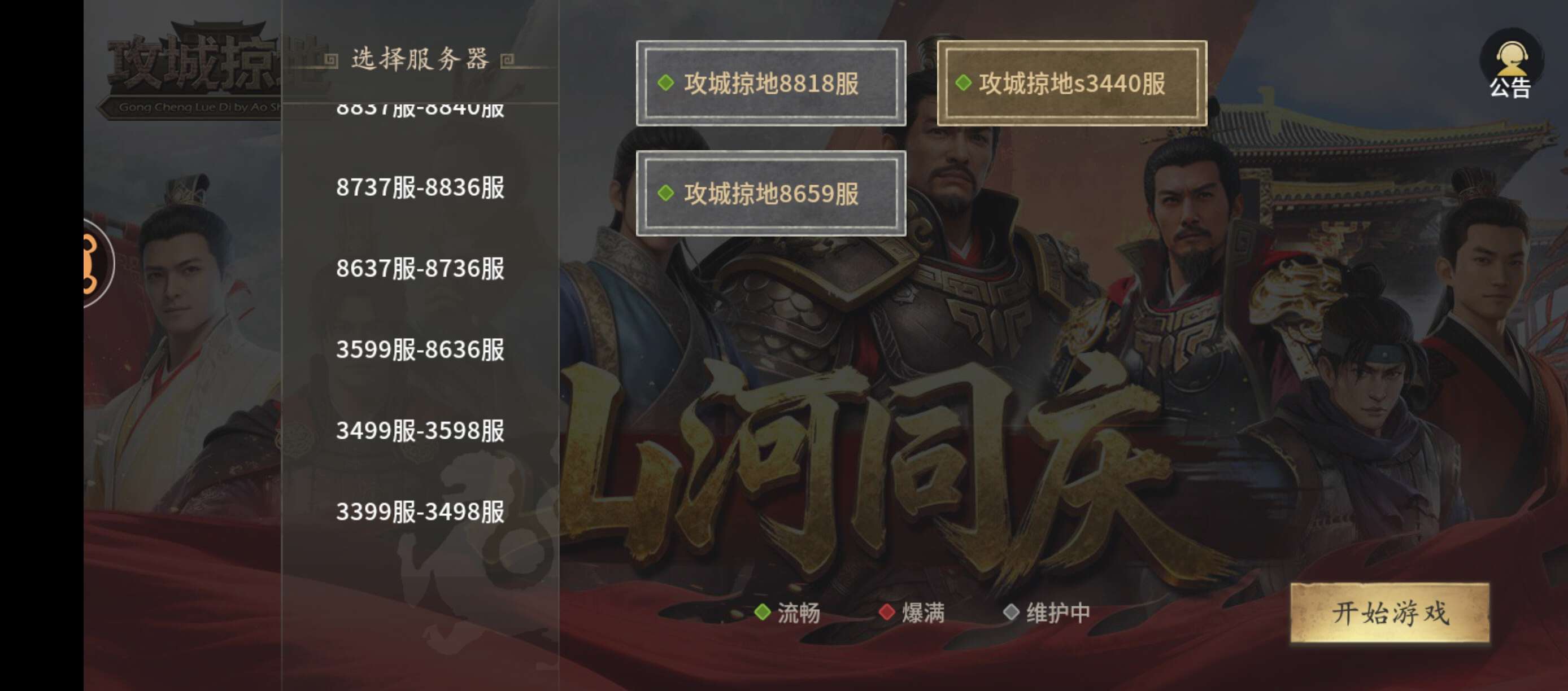Start the game with 开始游戏
This screenshot has width=1568, height=691.
[x=1390, y=613]
